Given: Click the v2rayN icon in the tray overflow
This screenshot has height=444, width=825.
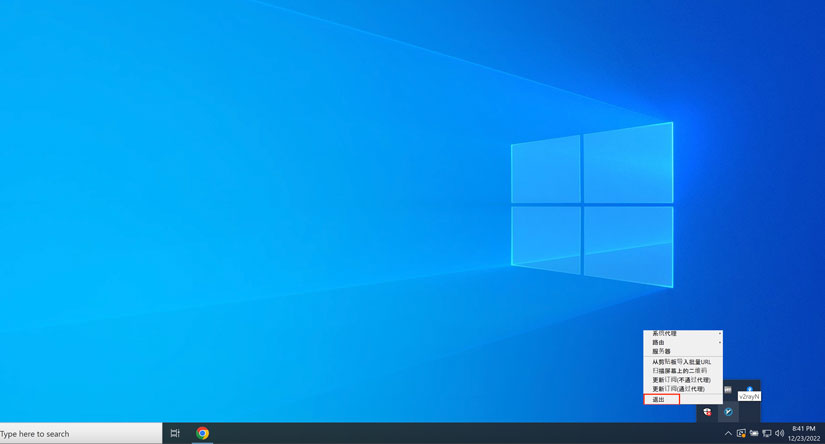Looking at the screenshot, I should pos(729,411).
